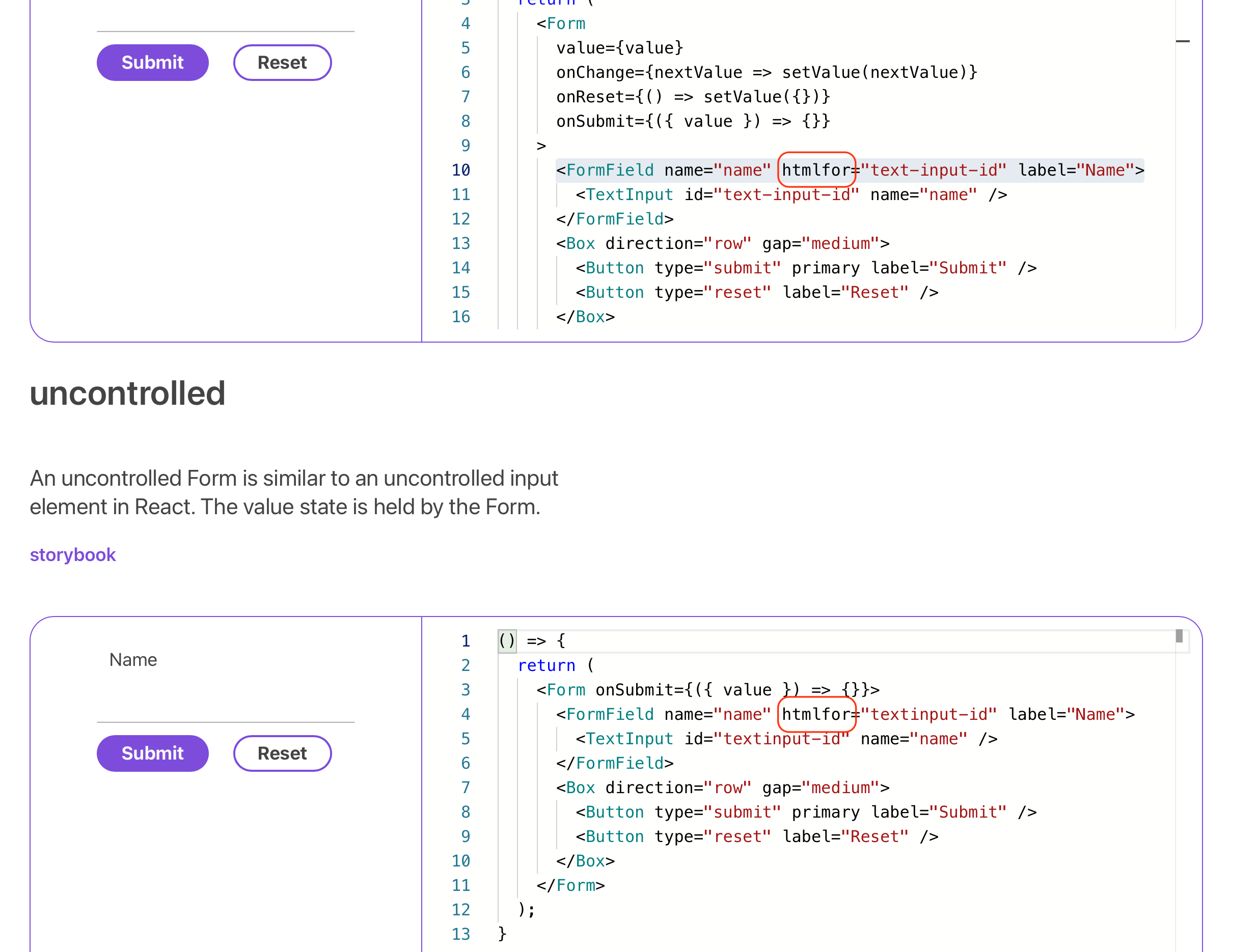The image size is (1257, 952).
Task: Click the Submit button in the controlled example
Action: (152, 62)
